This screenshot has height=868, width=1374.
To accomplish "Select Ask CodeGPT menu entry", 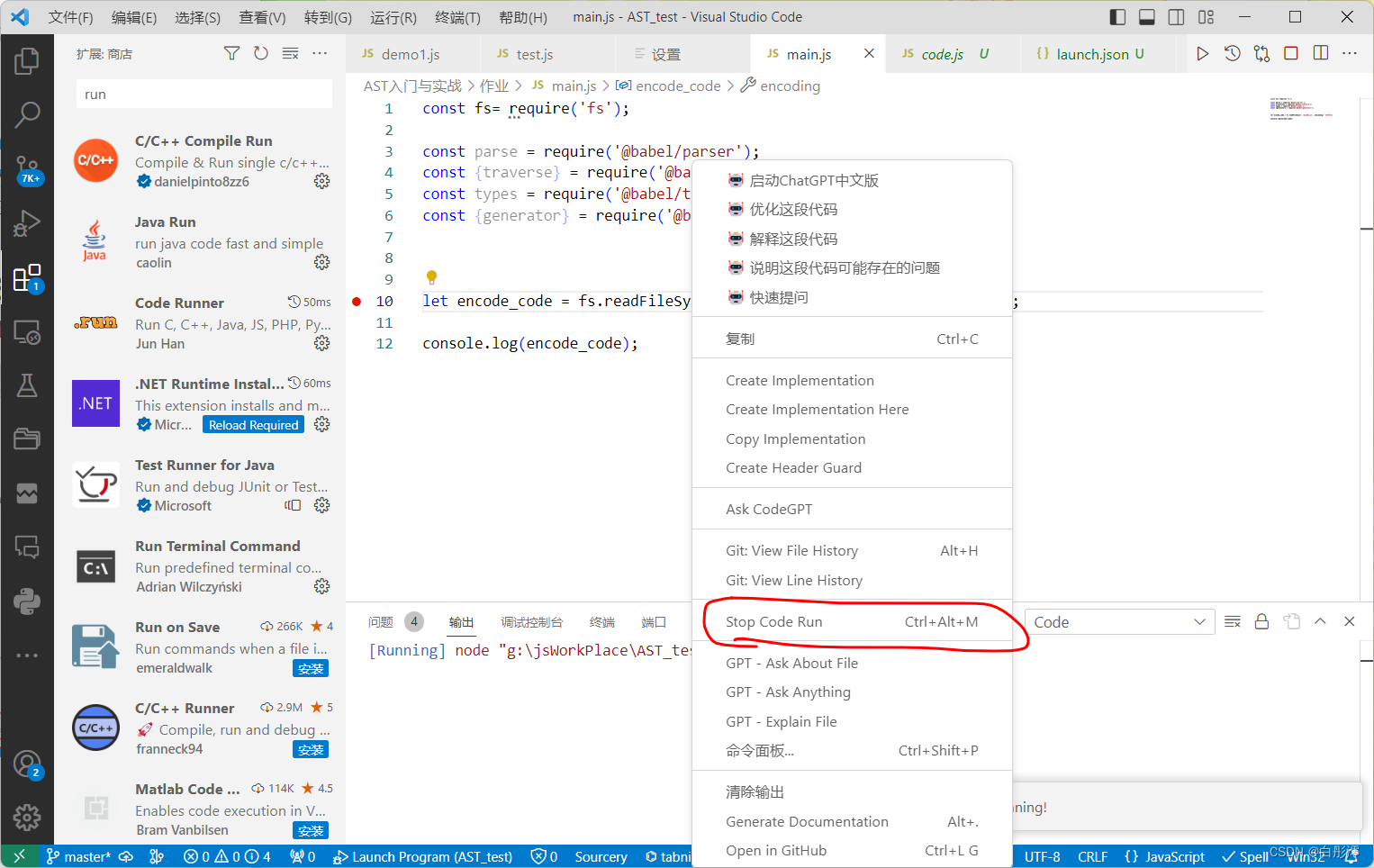I will [x=852, y=509].
